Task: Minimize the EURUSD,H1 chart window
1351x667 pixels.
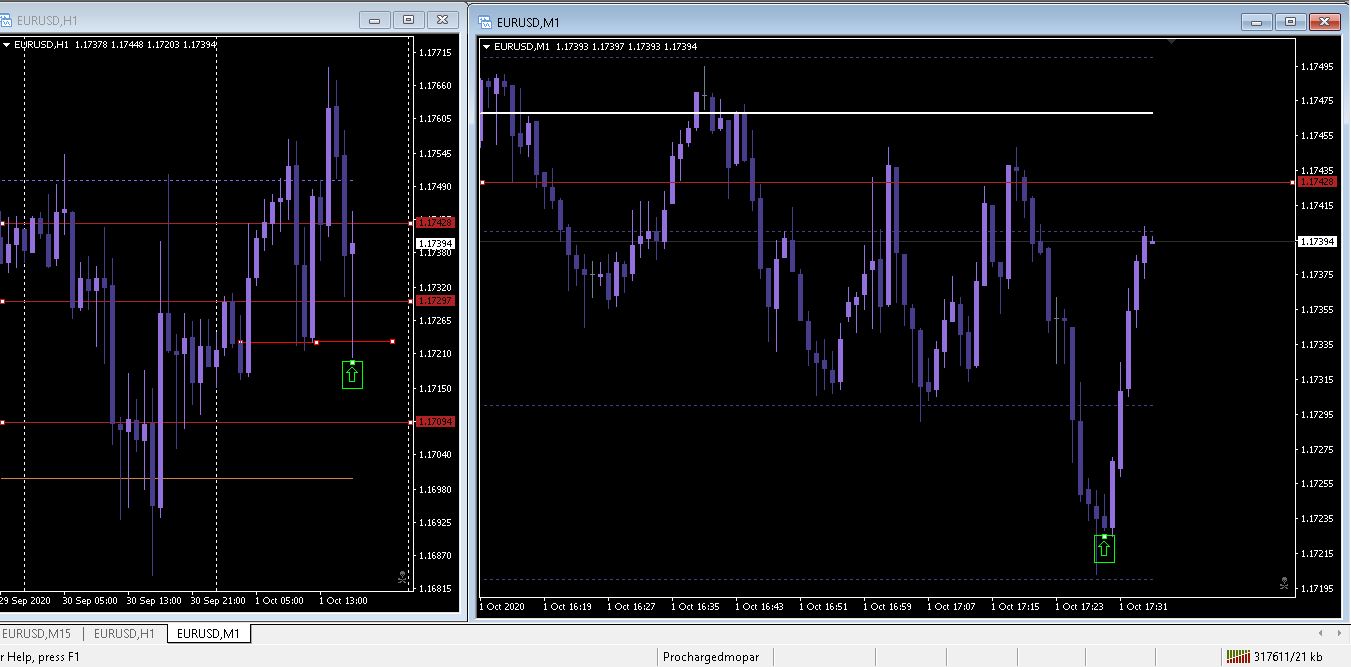Action: 376,20
